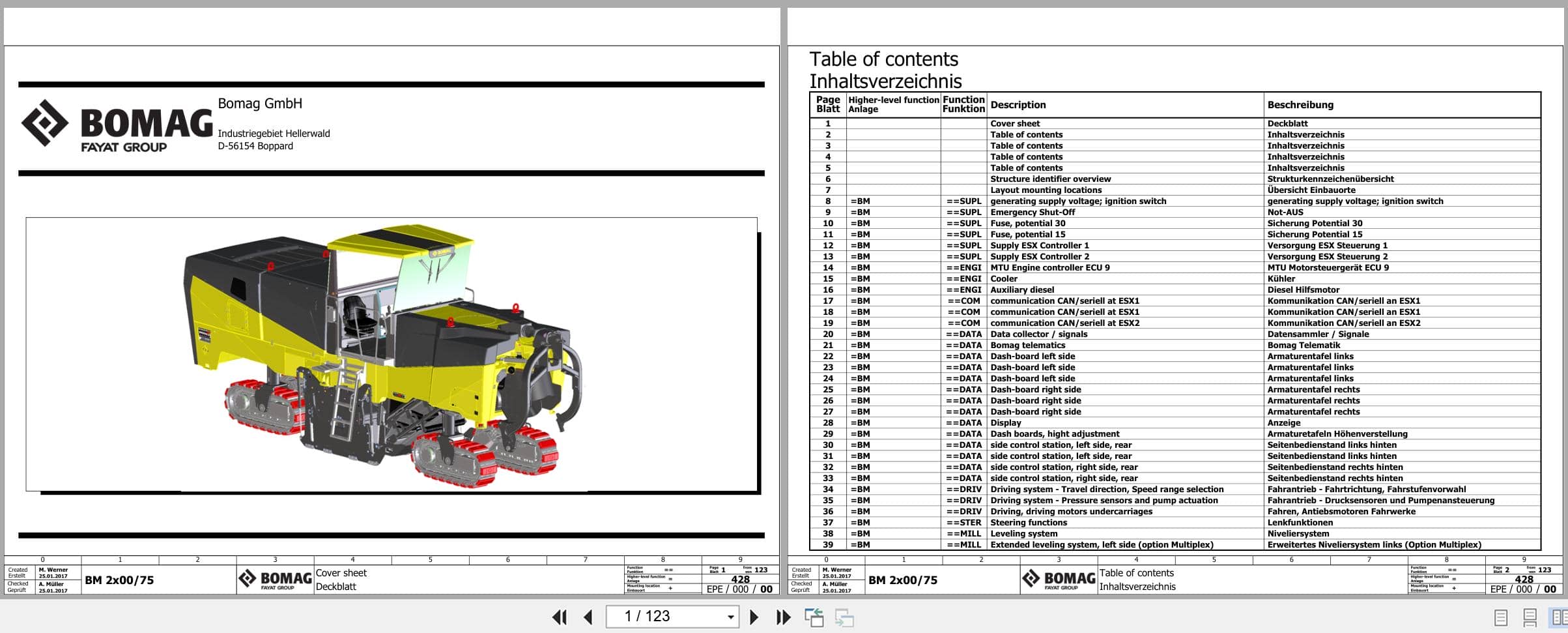The width and height of the screenshot is (1568, 633).
Task: Go to the previous page
Action: tap(587, 616)
